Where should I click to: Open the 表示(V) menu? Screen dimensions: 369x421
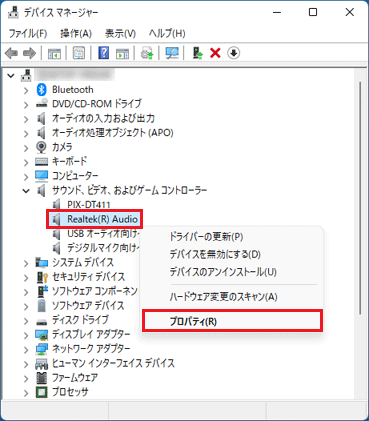(x=120, y=33)
